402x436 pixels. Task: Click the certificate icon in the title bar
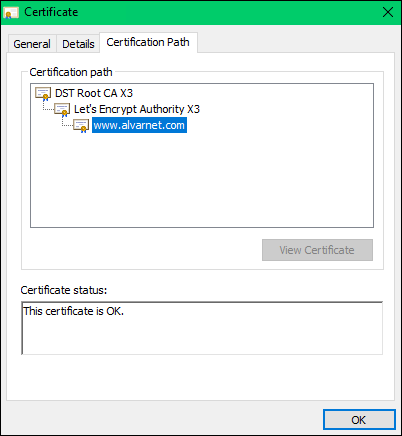(10, 13)
